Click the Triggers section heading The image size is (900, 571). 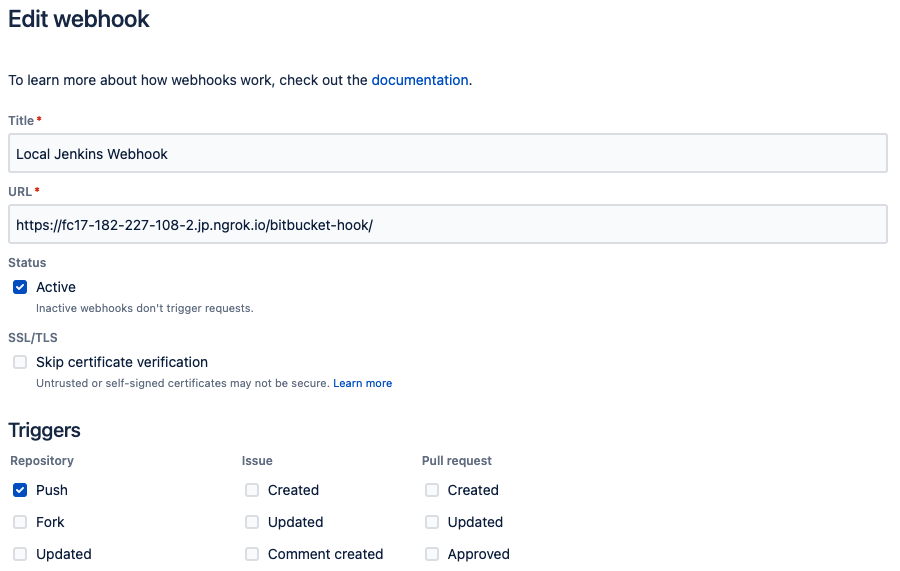44,430
